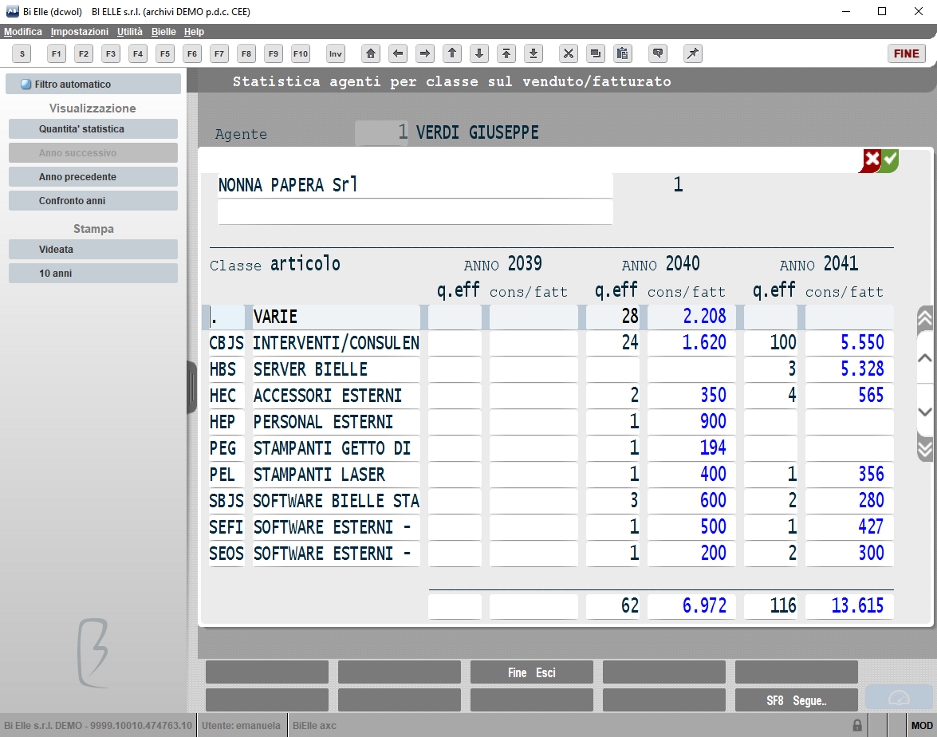Click the Inv toolbar button
This screenshot has width=937, height=737.
336,54
